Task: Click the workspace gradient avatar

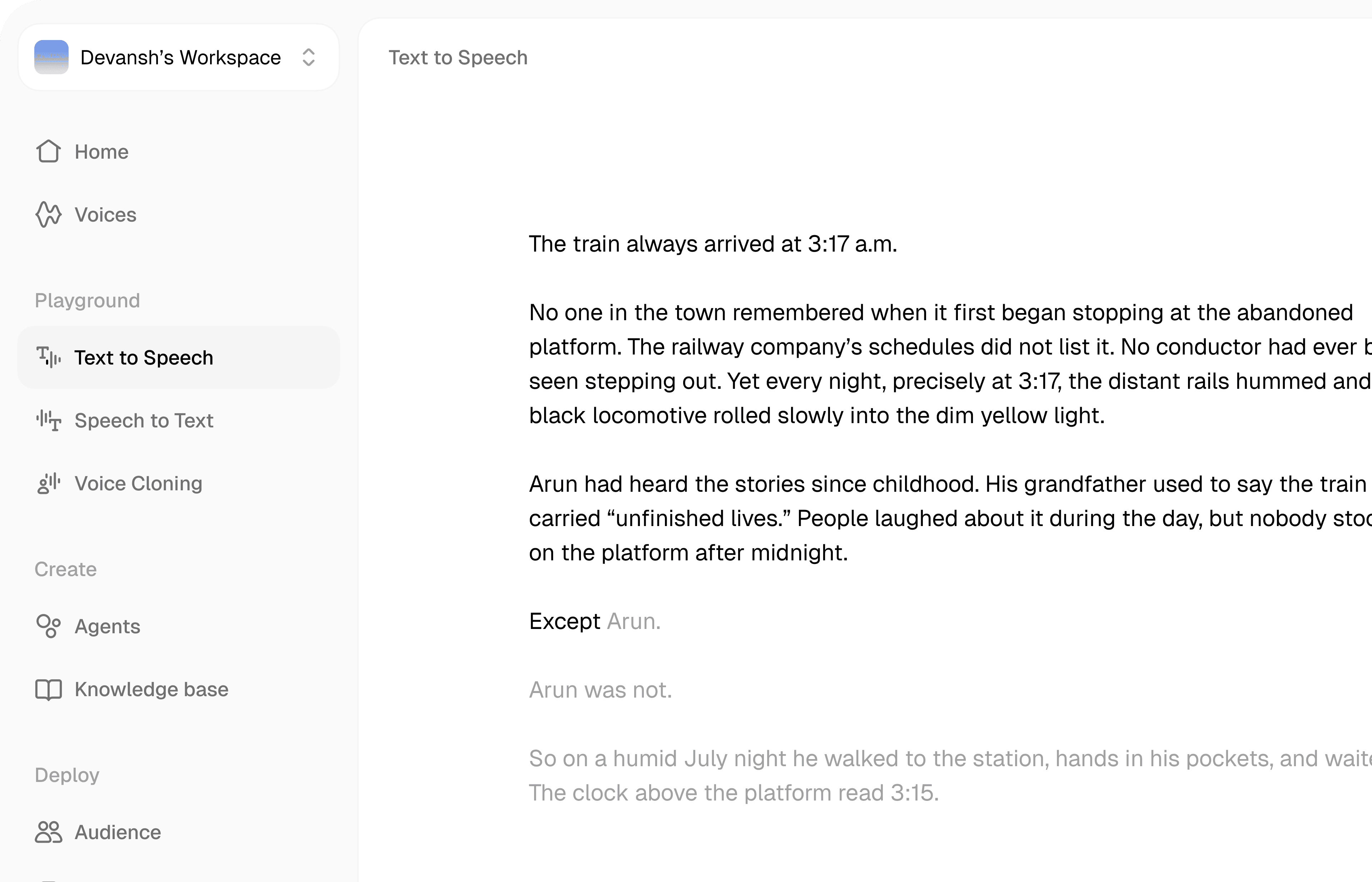Action: pyautogui.click(x=51, y=57)
